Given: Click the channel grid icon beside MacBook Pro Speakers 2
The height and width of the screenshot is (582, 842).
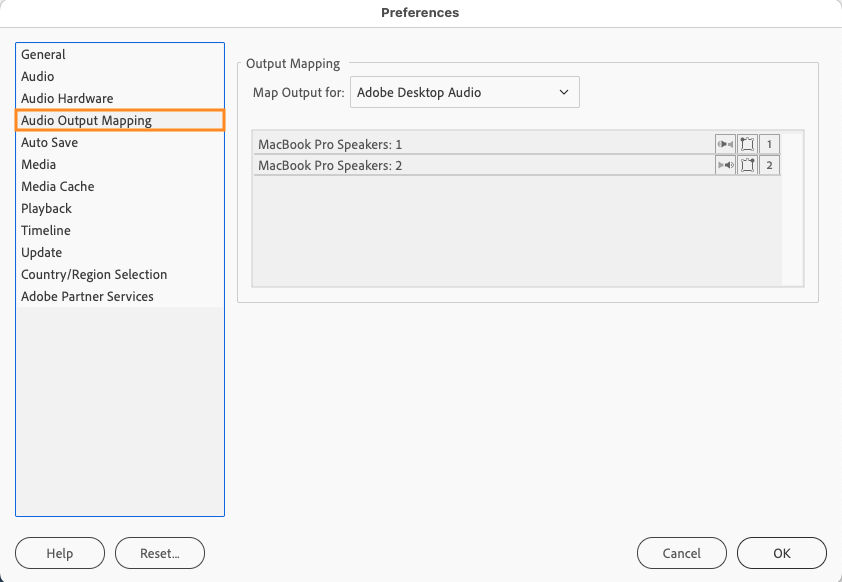Looking at the screenshot, I should [x=747, y=165].
